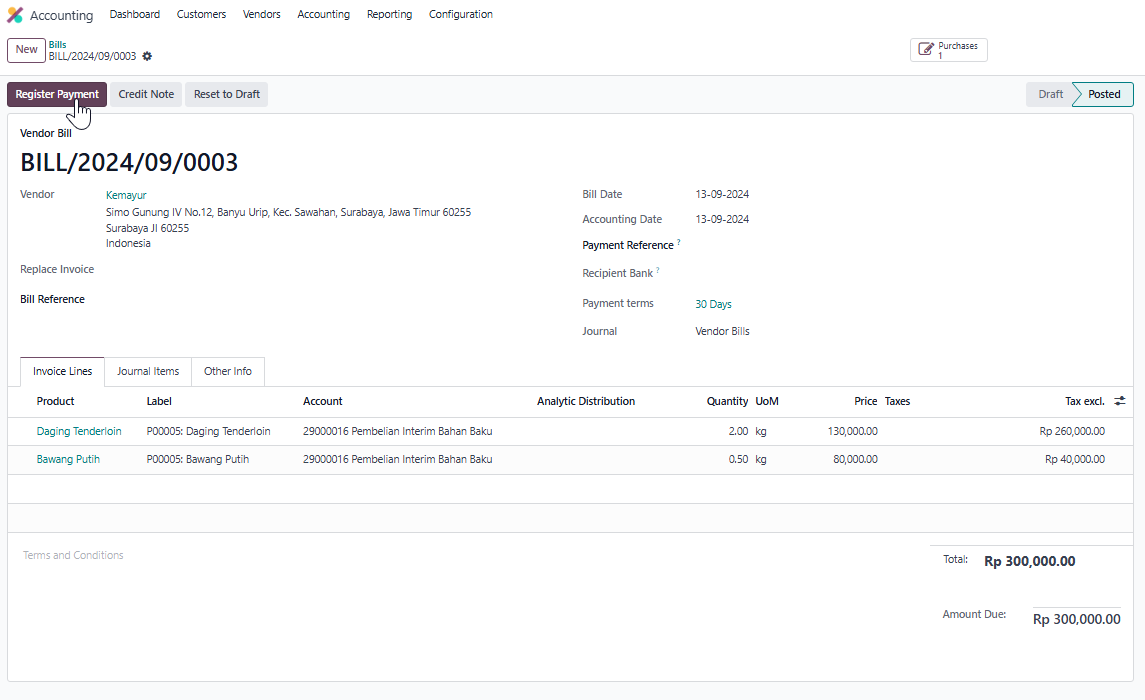Click the label P00005: Bawang Putih
Viewport: 1145px width, 700px height.
[198, 459]
